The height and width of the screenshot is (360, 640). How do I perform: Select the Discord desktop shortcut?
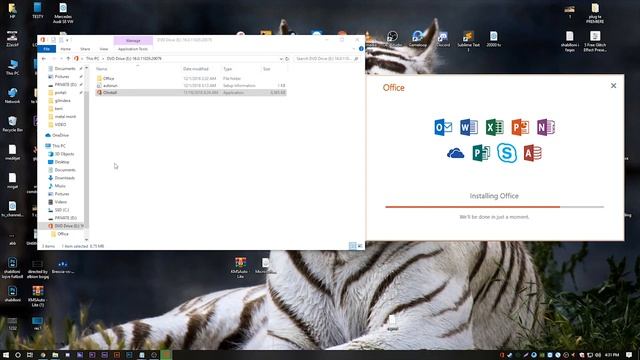pyautogui.click(x=443, y=40)
